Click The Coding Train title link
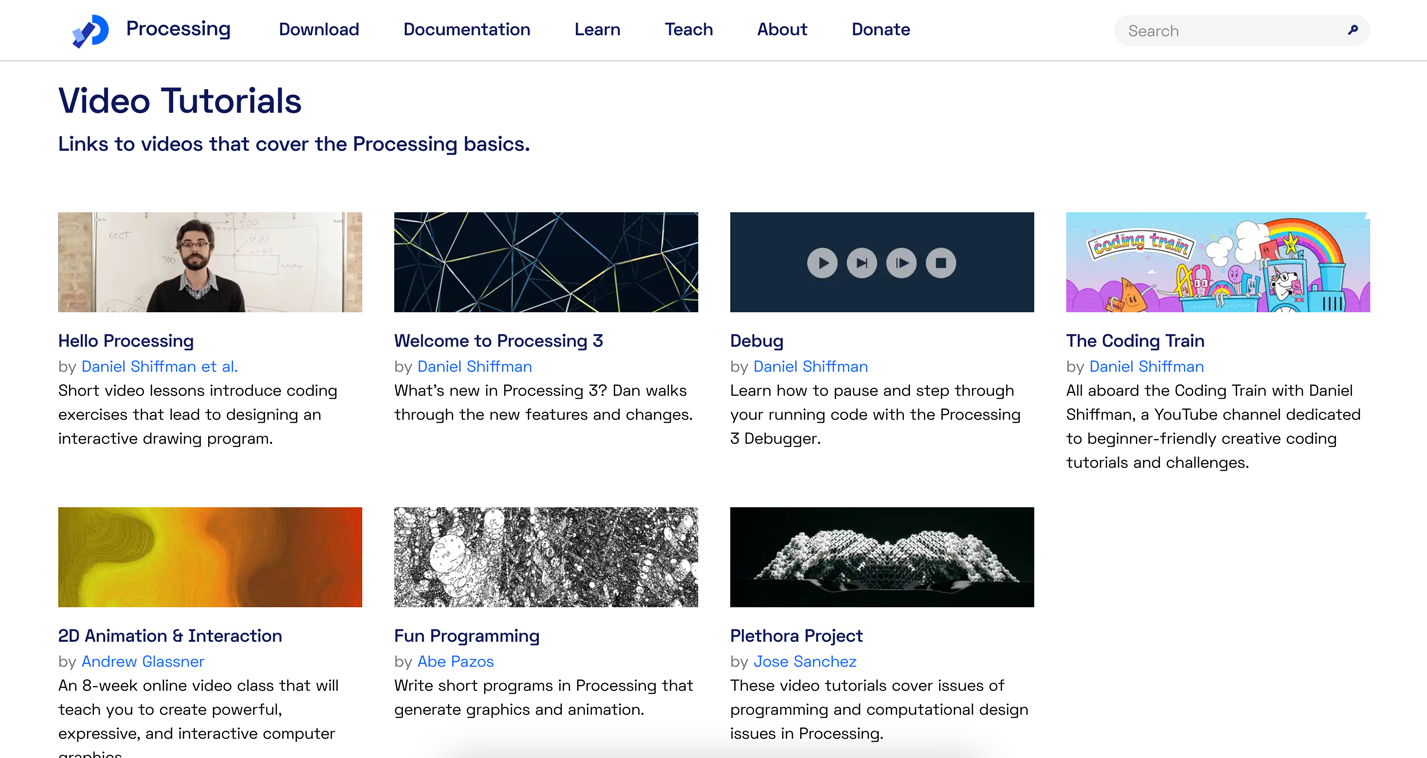1427x758 pixels. (x=1135, y=341)
